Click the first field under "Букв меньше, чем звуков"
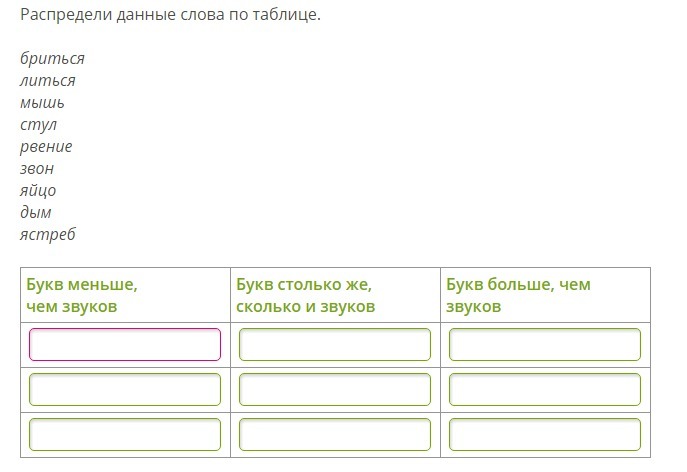This screenshot has width=687, height=472. pyautogui.click(x=125, y=344)
